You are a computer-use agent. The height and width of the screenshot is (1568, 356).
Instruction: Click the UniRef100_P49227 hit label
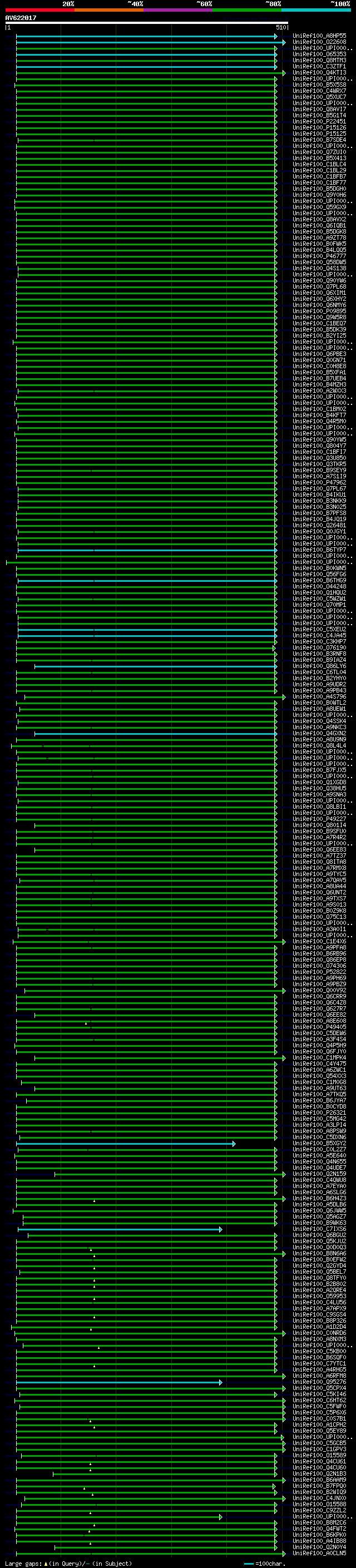319,819
